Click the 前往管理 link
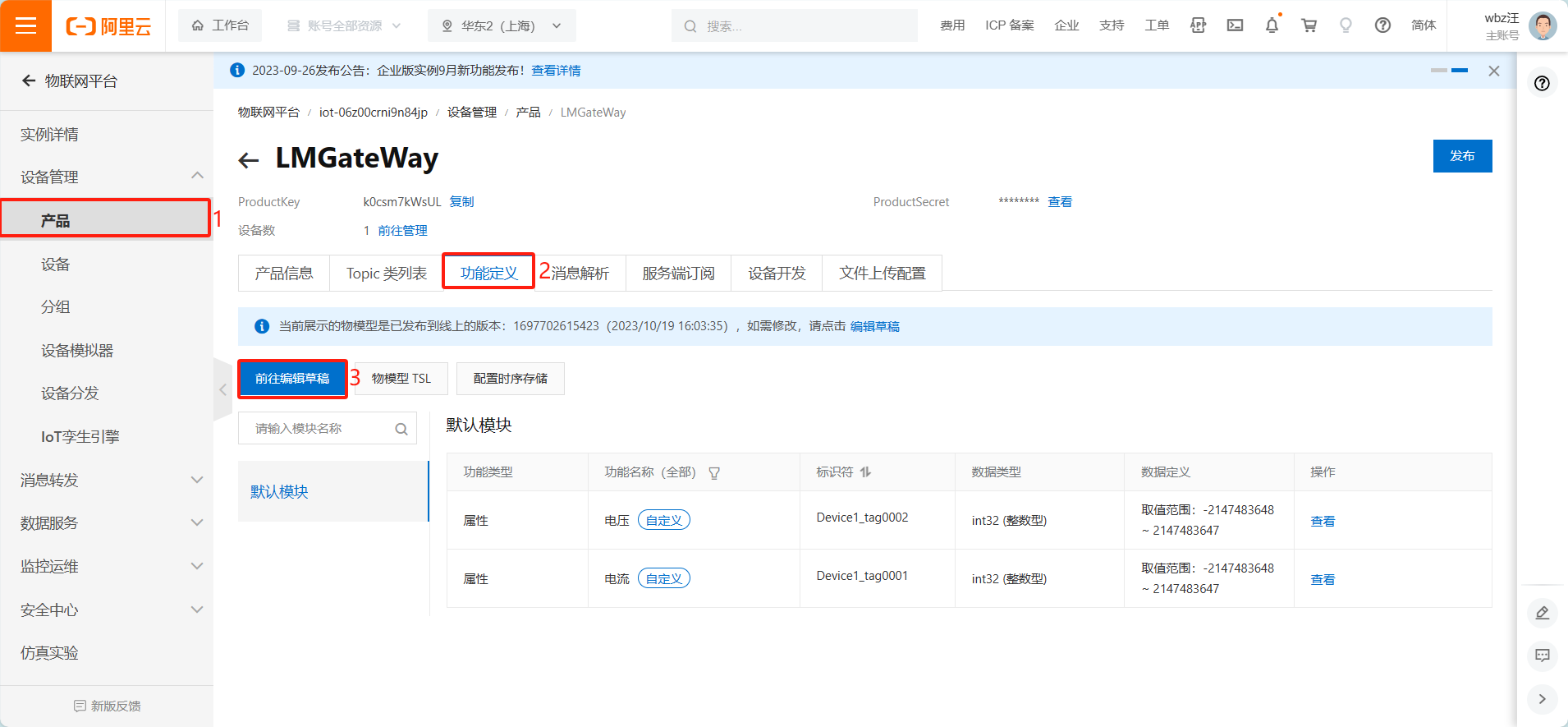Viewport: 1568px width, 727px height. 402,230
